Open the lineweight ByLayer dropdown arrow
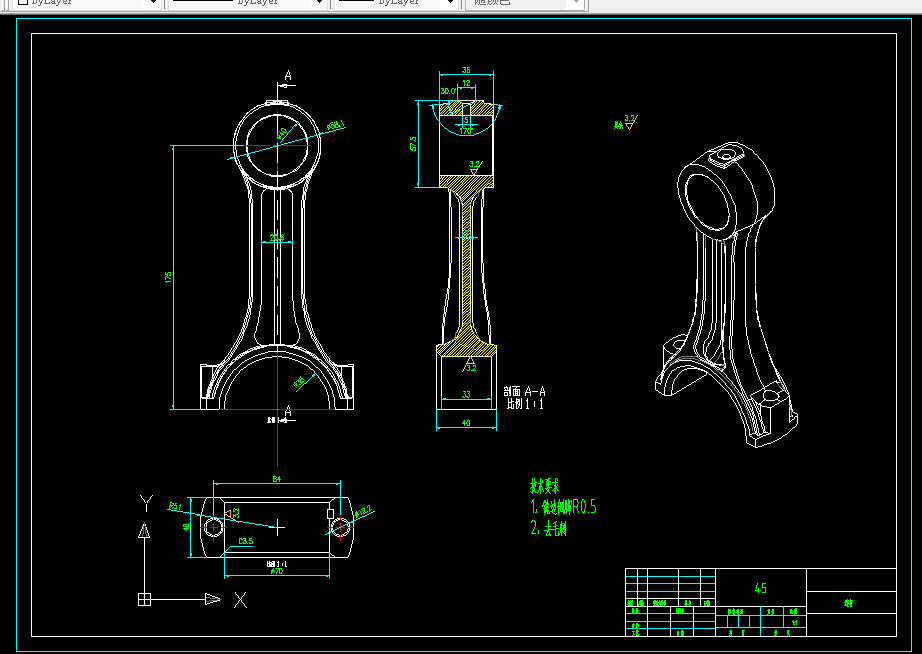922x654 pixels. coord(450,2)
